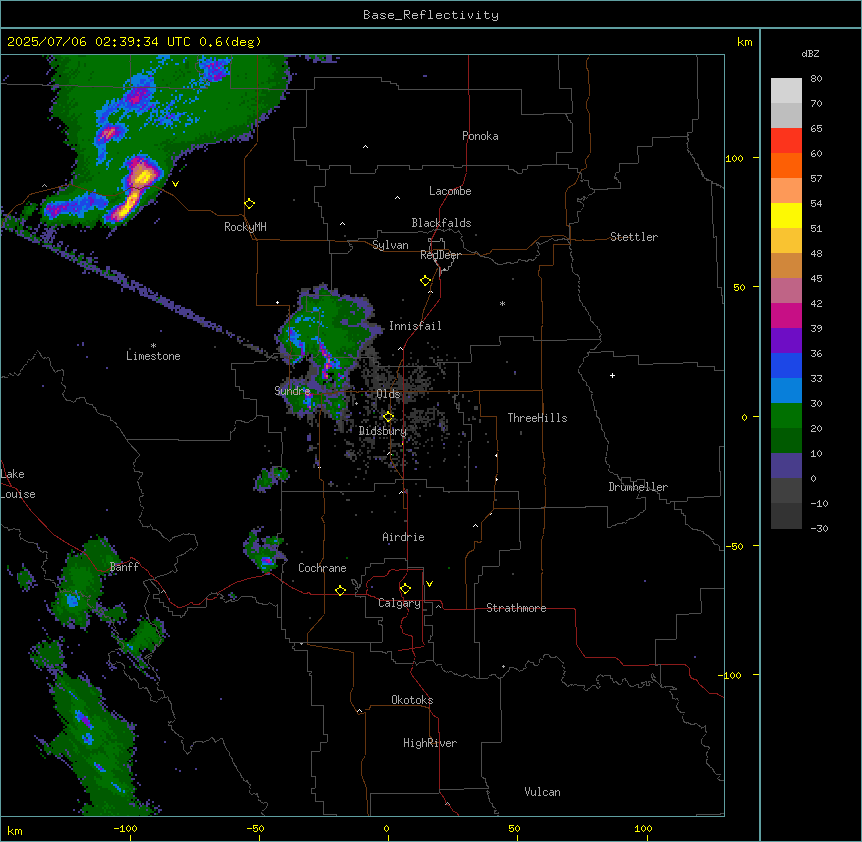Click the yellow diamond marker below Cochrane

(x=340, y=590)
